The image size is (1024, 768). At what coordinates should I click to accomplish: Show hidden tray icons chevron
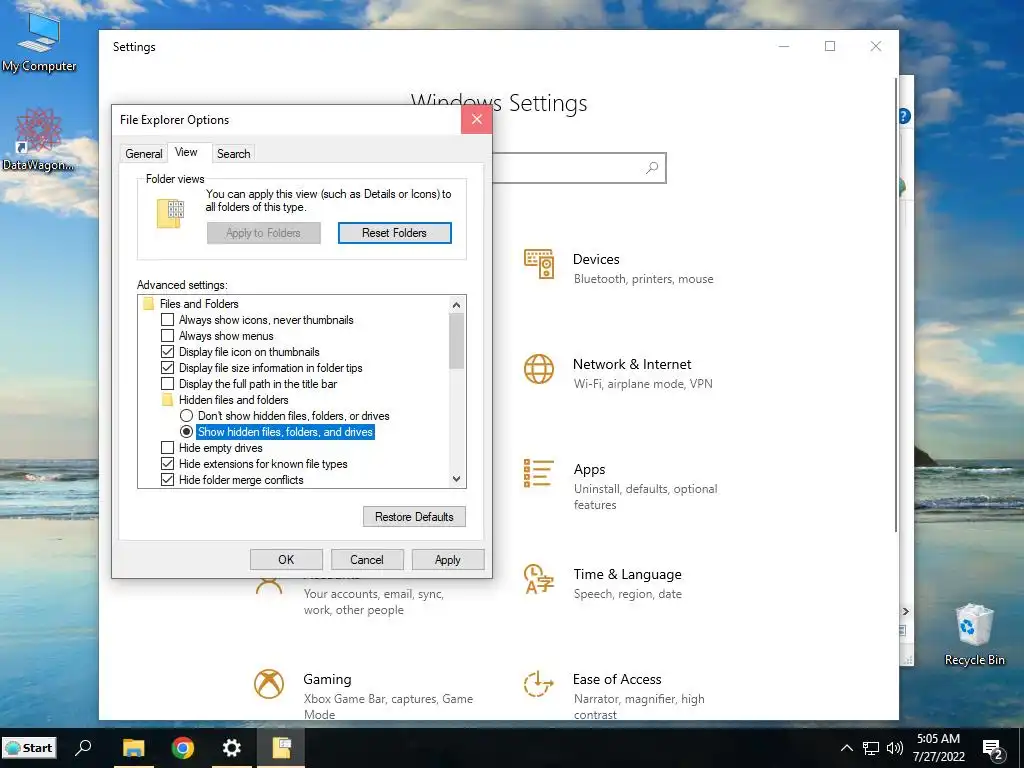click(846, 748)
